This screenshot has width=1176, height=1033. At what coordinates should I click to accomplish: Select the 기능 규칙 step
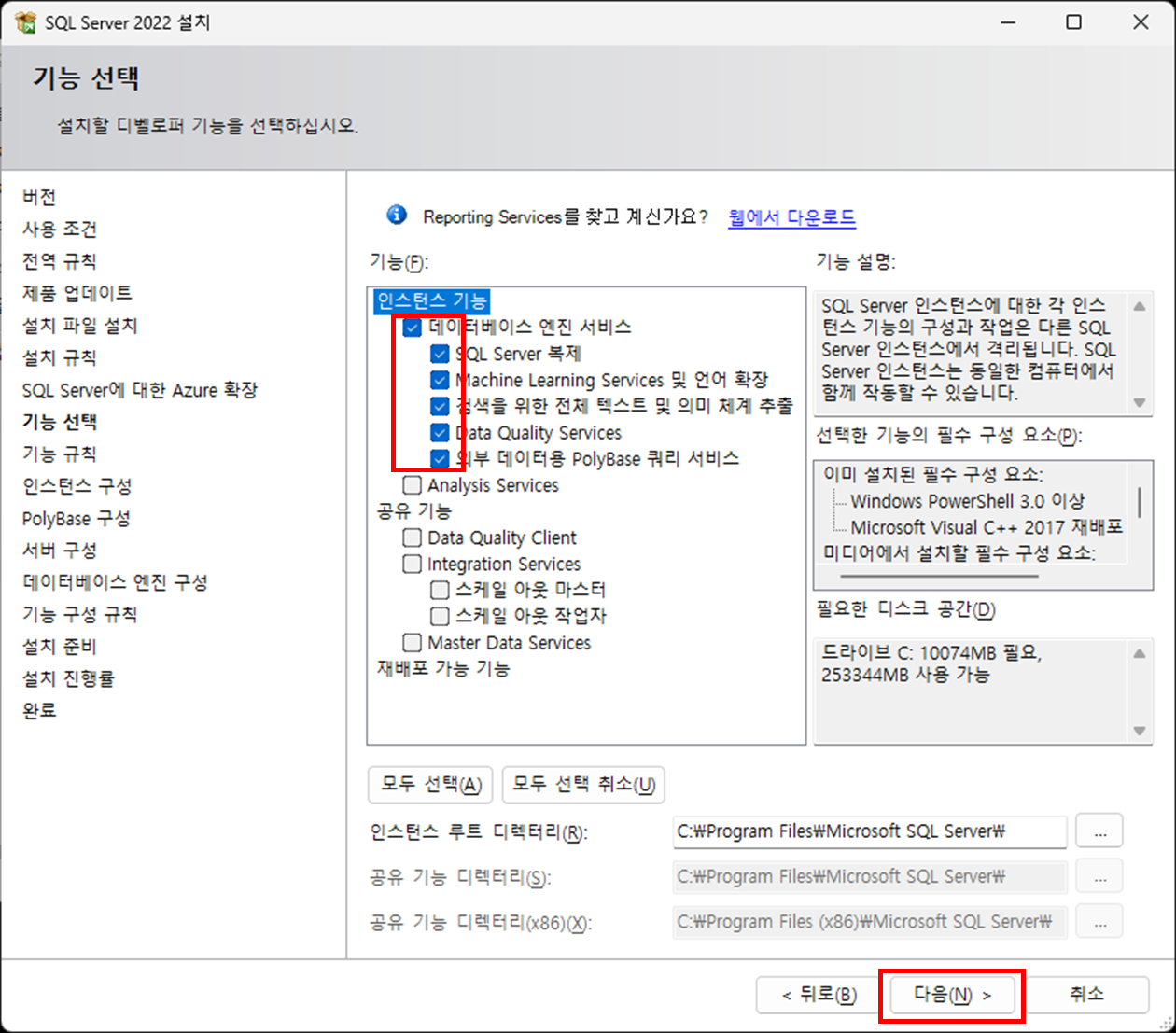60,454
